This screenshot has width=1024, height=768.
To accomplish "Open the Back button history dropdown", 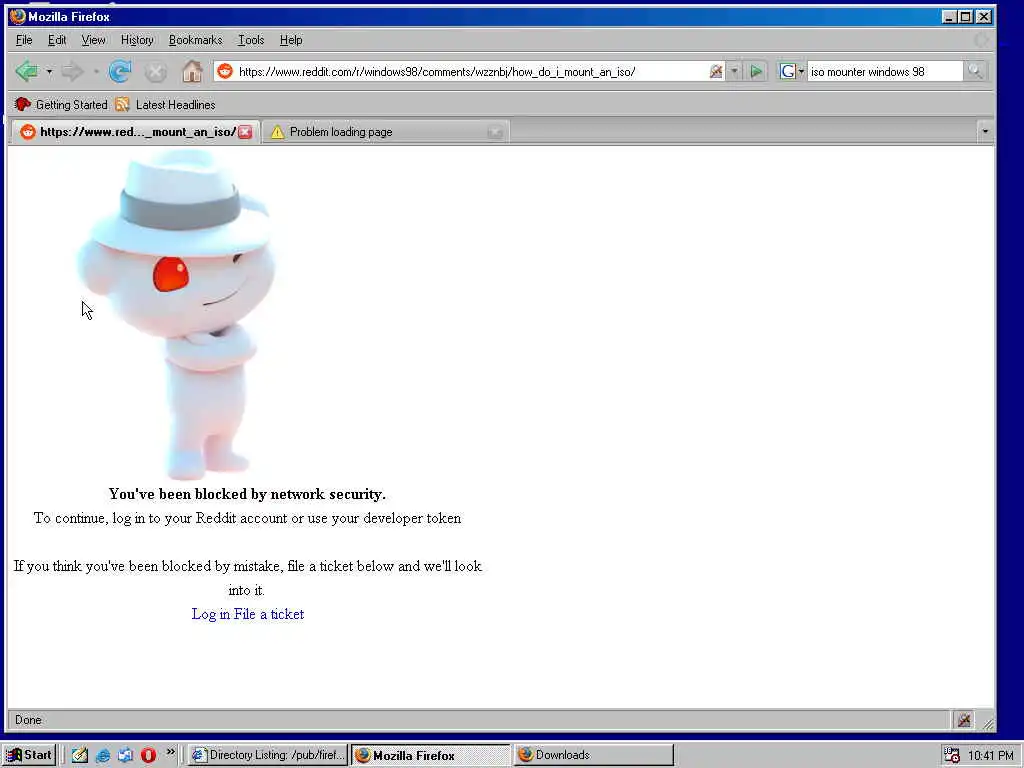I will tap(49, 71).
